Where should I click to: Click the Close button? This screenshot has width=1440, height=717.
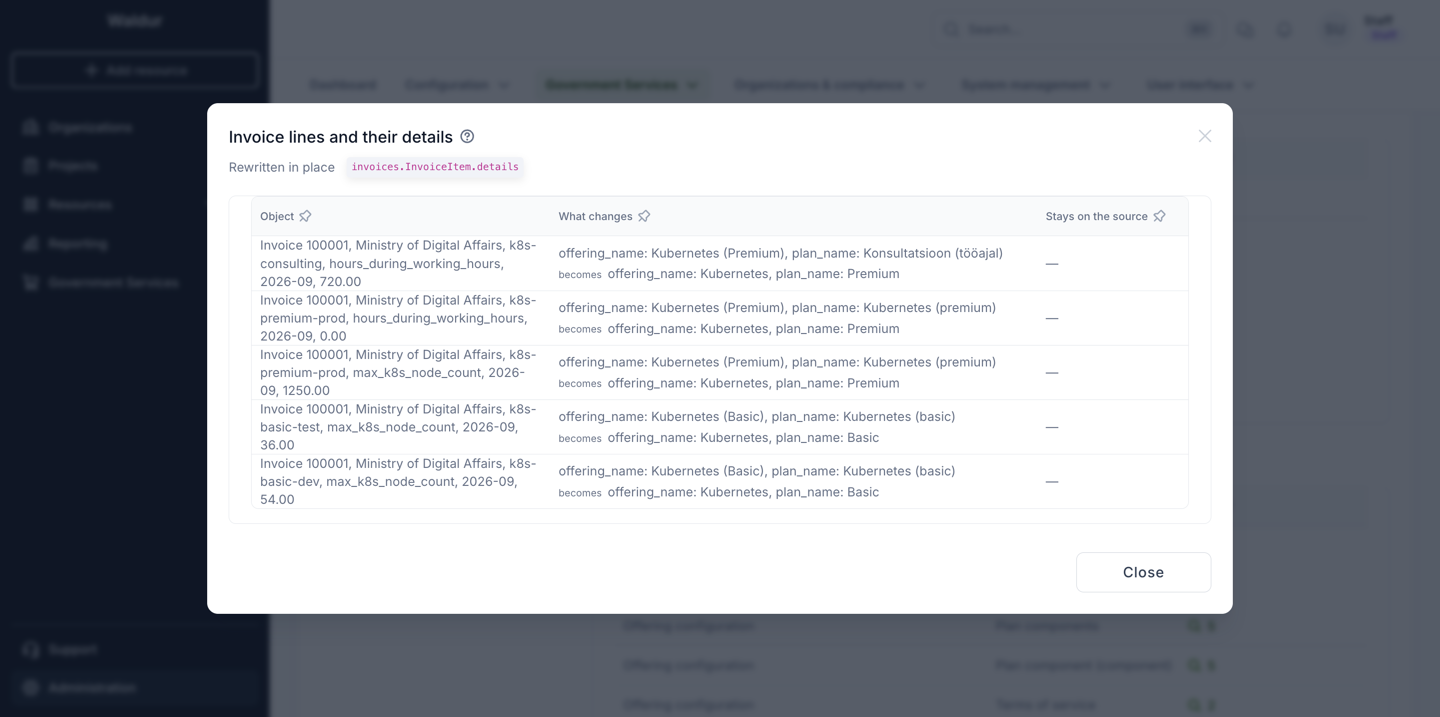(1143, 572)
